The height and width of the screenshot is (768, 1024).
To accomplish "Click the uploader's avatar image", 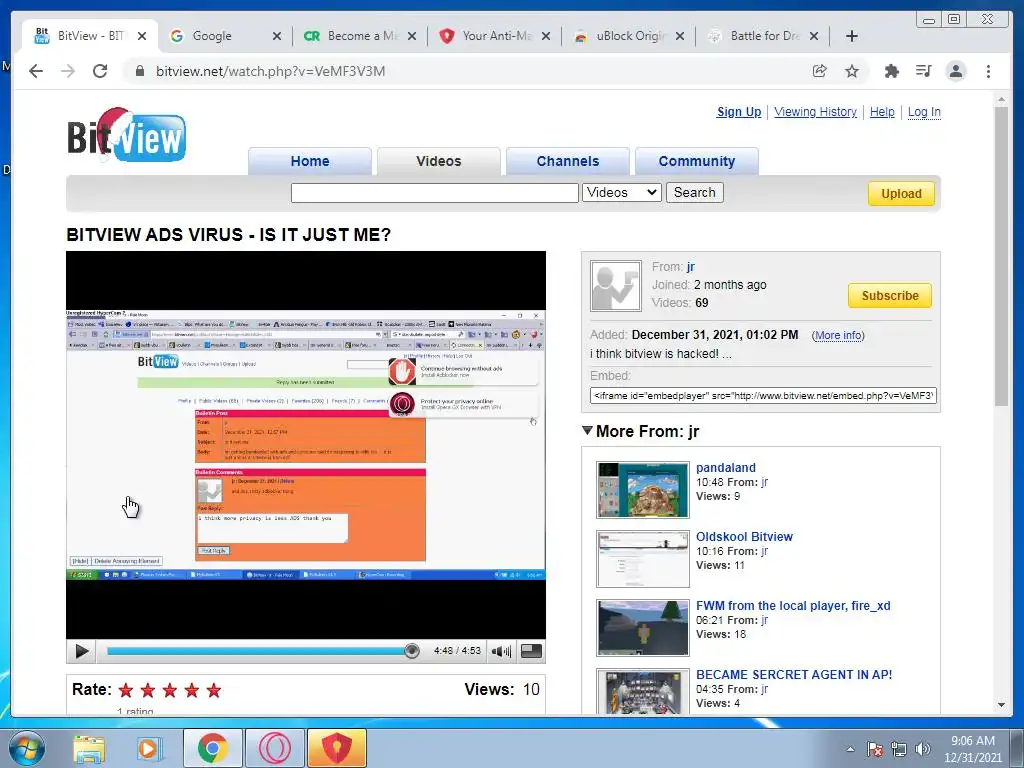I will pyautogui.click(x=615, y=285).
